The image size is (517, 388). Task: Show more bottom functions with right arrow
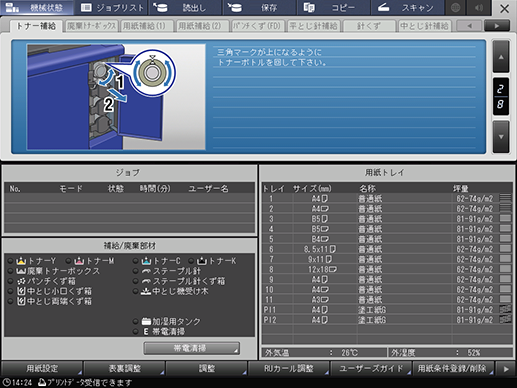pyautogui.click(x=506, y=369)
